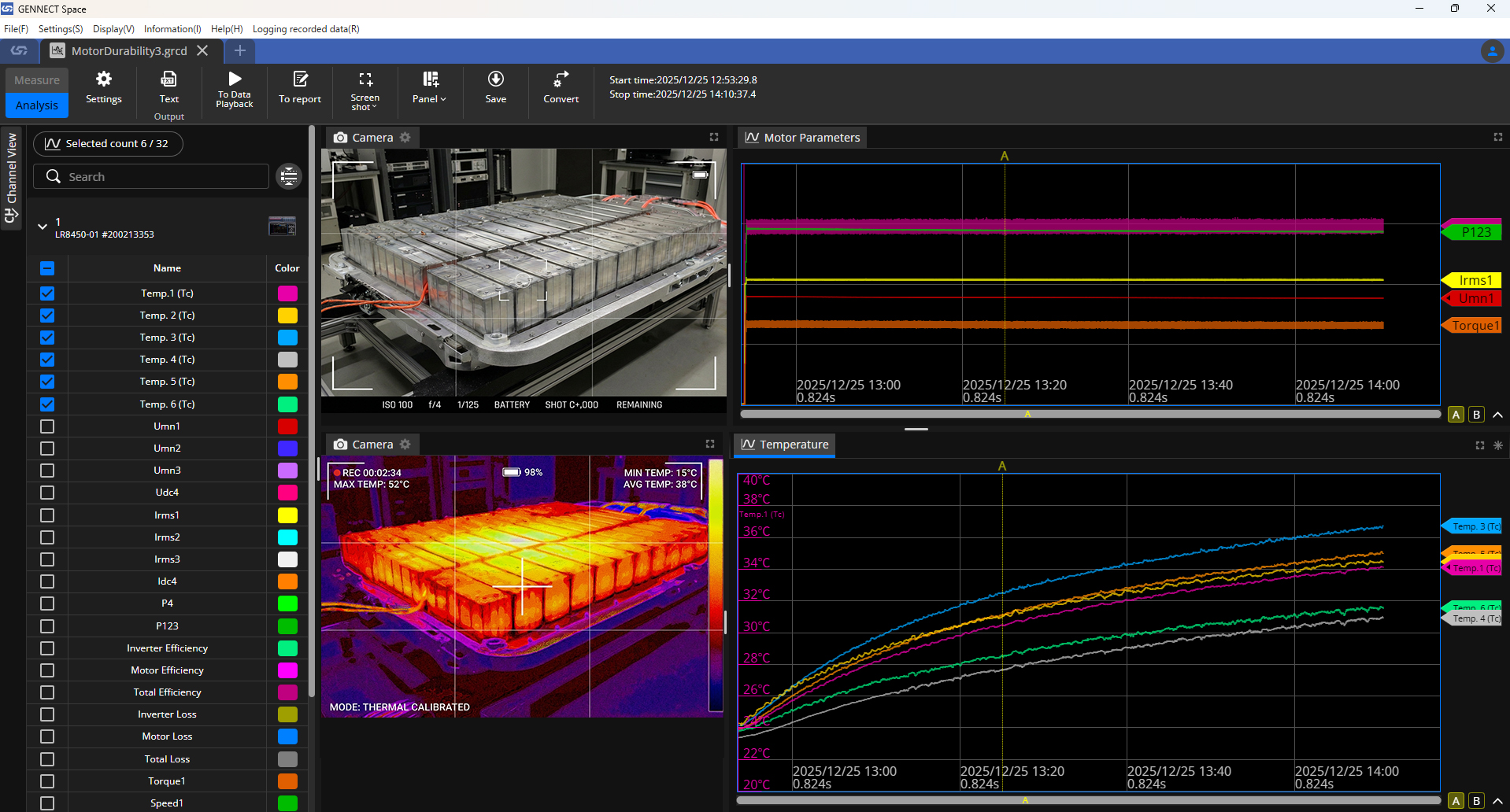Maximize the Motor Parameters panel

pos(1497,137)
